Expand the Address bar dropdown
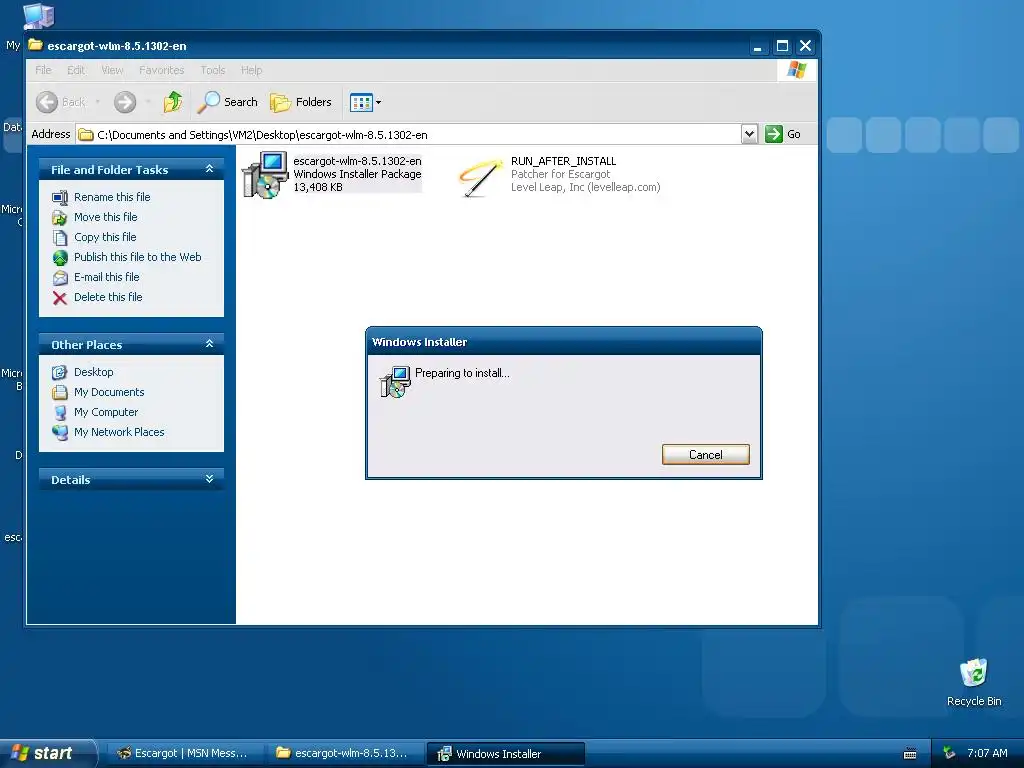The width and height of the screenshot is (1024, 768). point(750,135)
